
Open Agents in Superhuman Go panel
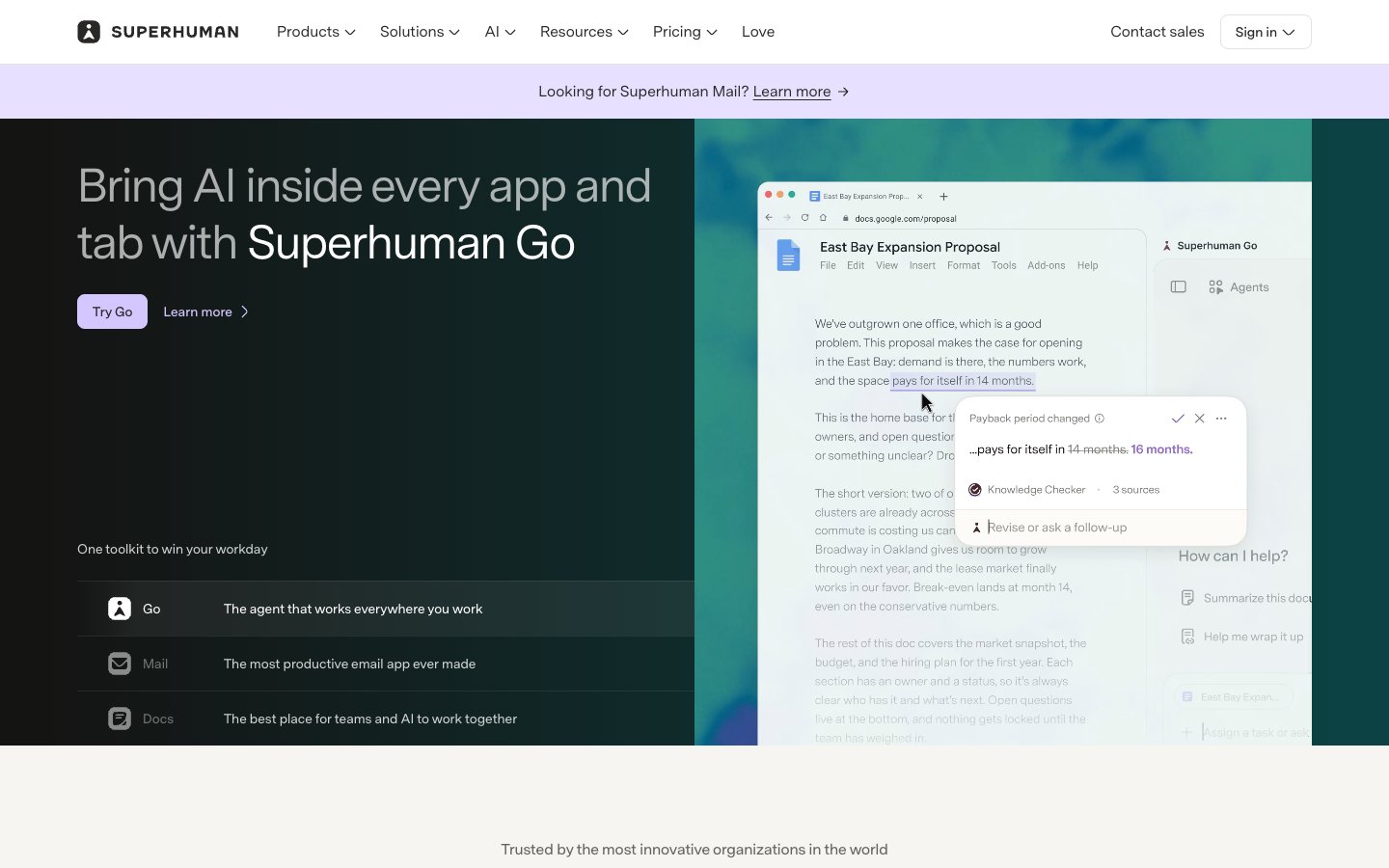(1239, 287)
